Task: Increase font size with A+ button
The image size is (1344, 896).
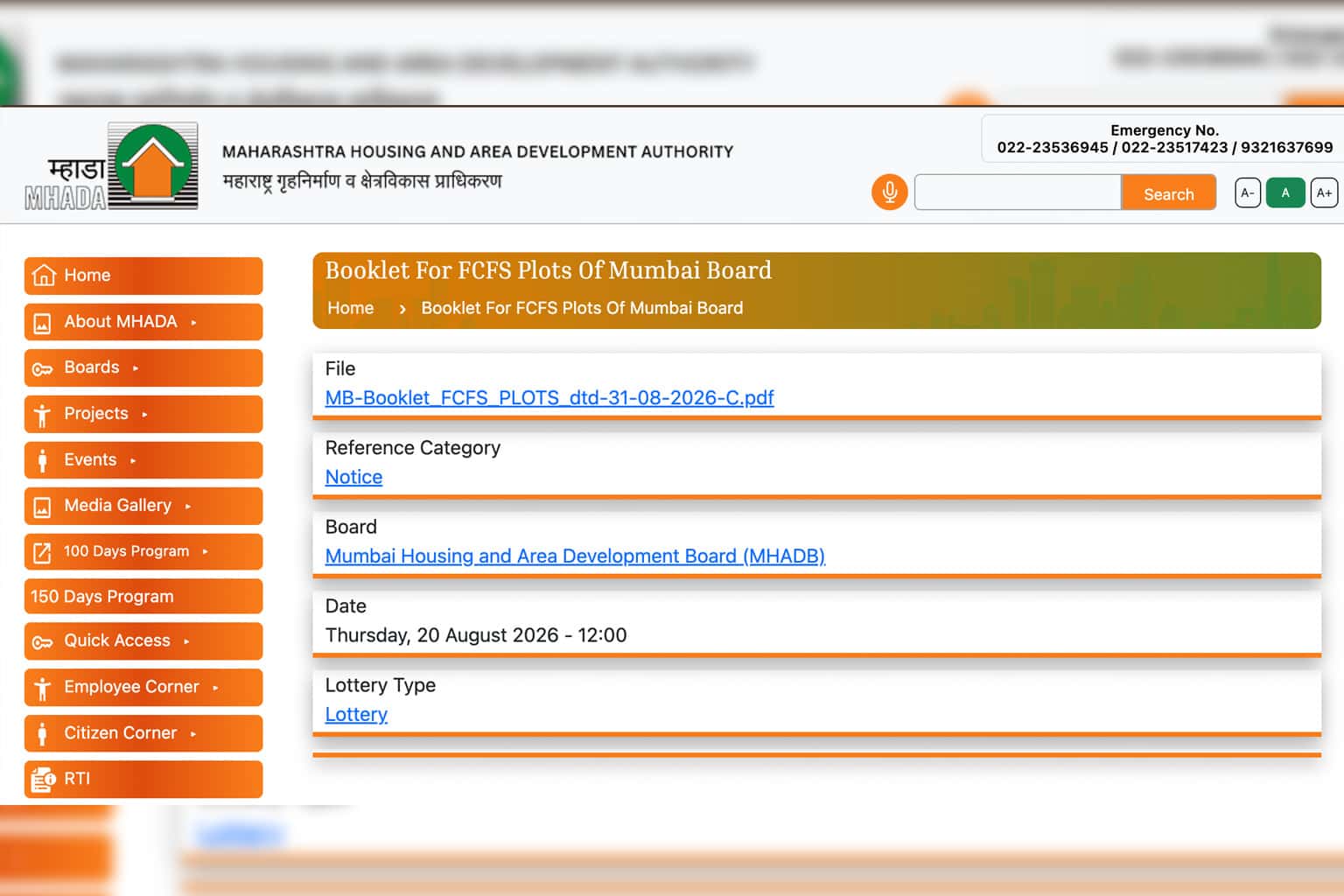Action: (x=1324, y=192)
